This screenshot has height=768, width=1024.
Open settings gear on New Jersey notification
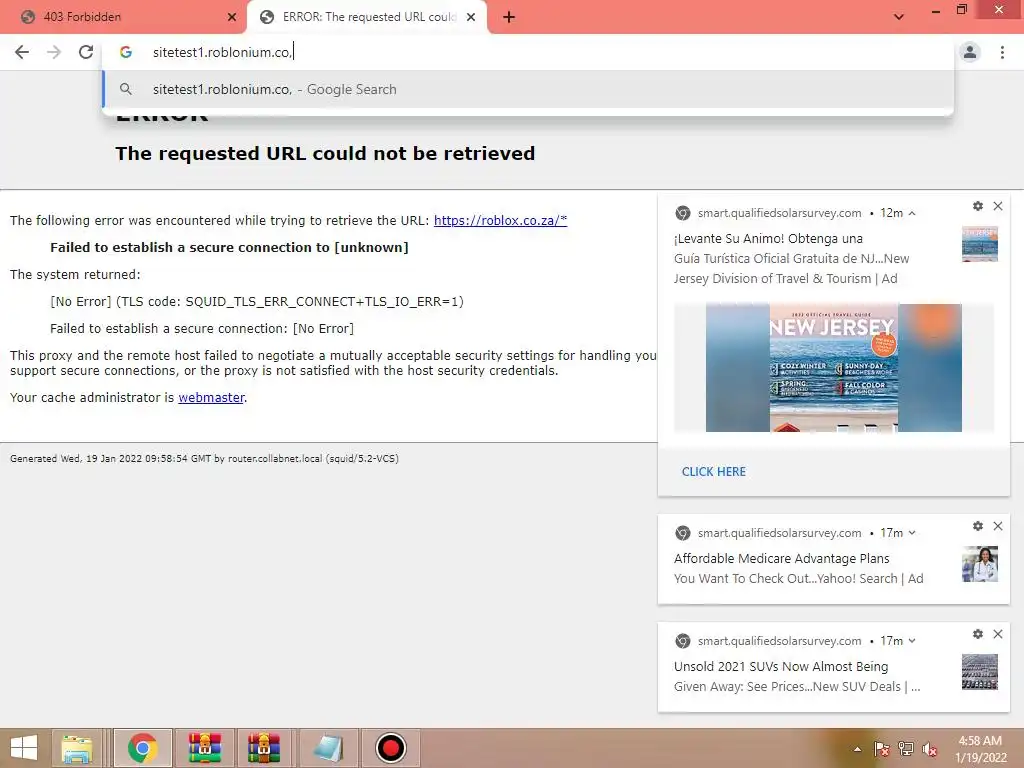click(978, 206)
